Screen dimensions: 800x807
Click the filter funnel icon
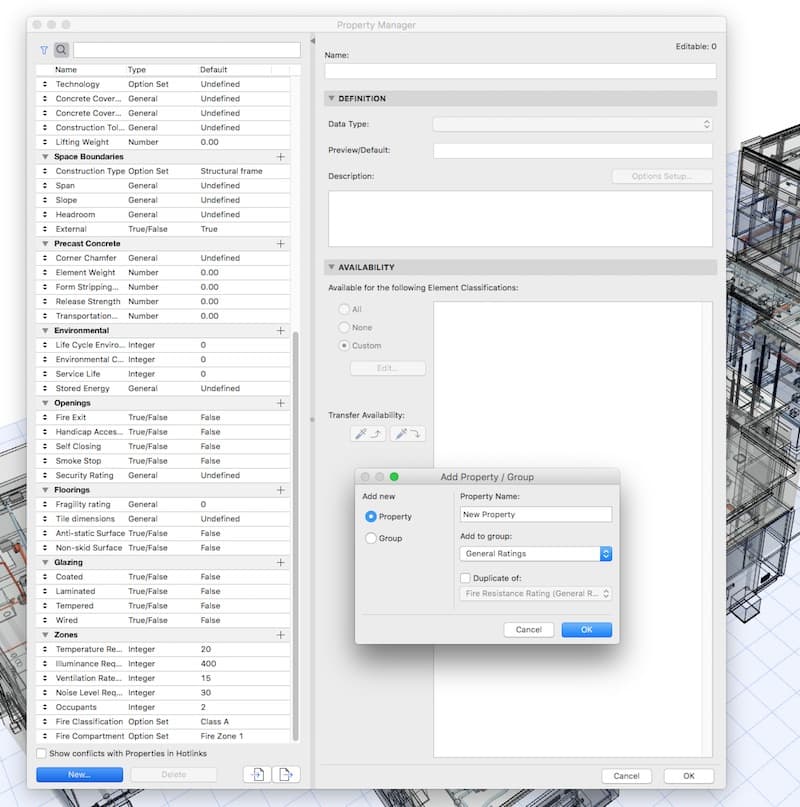tap(44, 50)
